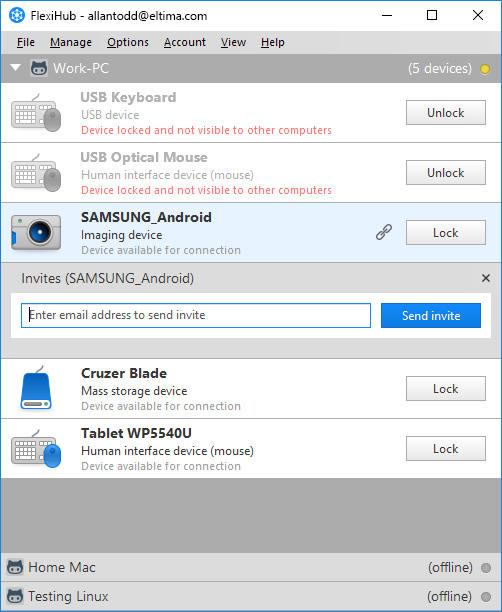Click 'Invites (SAMSUNG_Android)' panel heading

pyautogui.click(x=108, y=278)
